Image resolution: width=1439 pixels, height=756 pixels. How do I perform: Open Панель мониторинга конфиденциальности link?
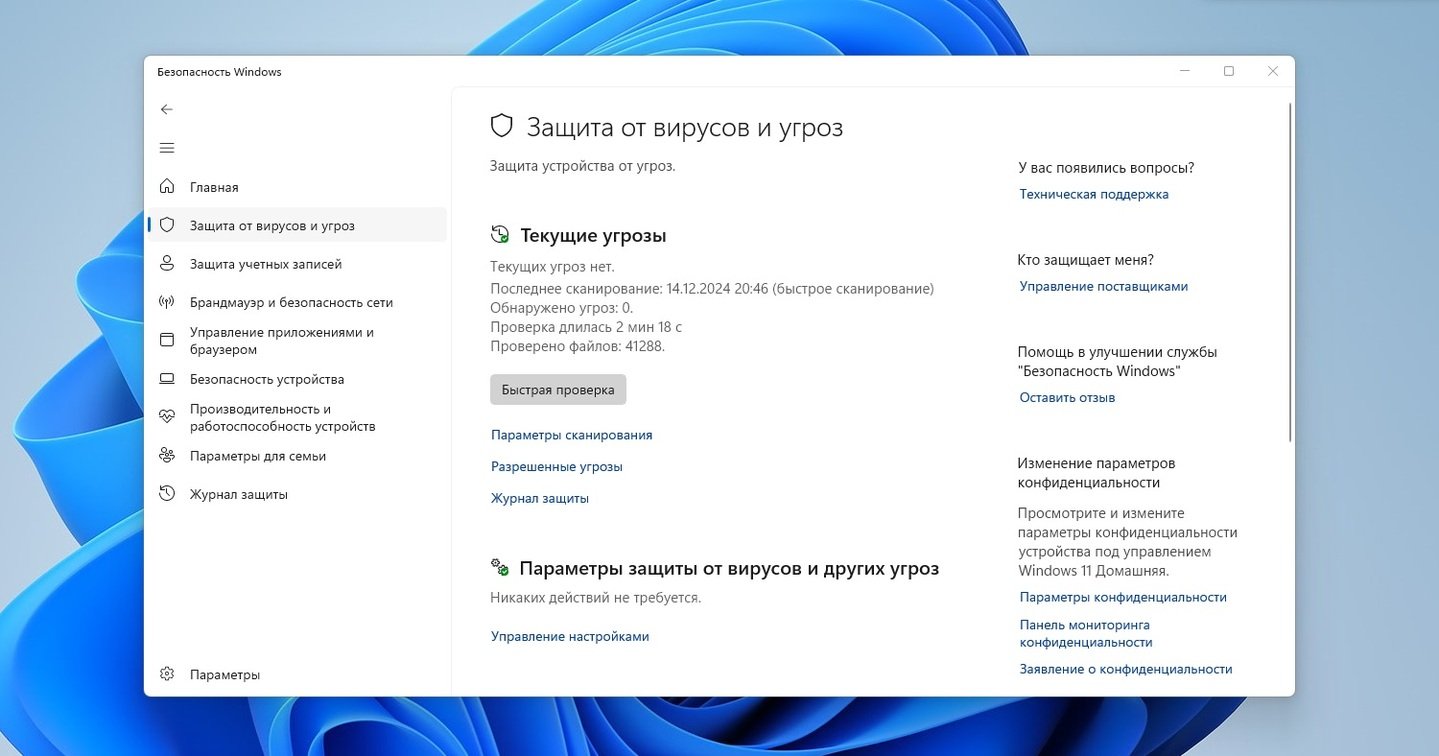pyautogui.click(x=1086, y=633)
